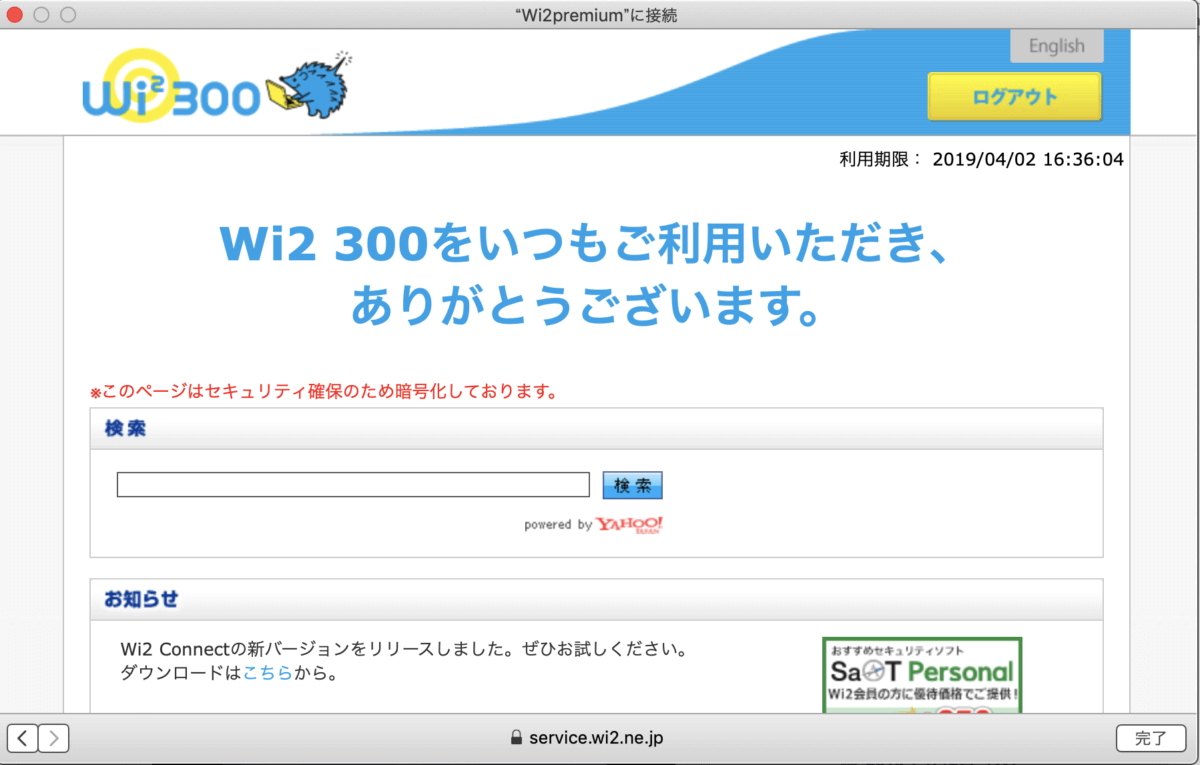The height and width of the screenshot is (765, 1200).
Task: Go forward with the right arrow button
Action: pos(53,739)
